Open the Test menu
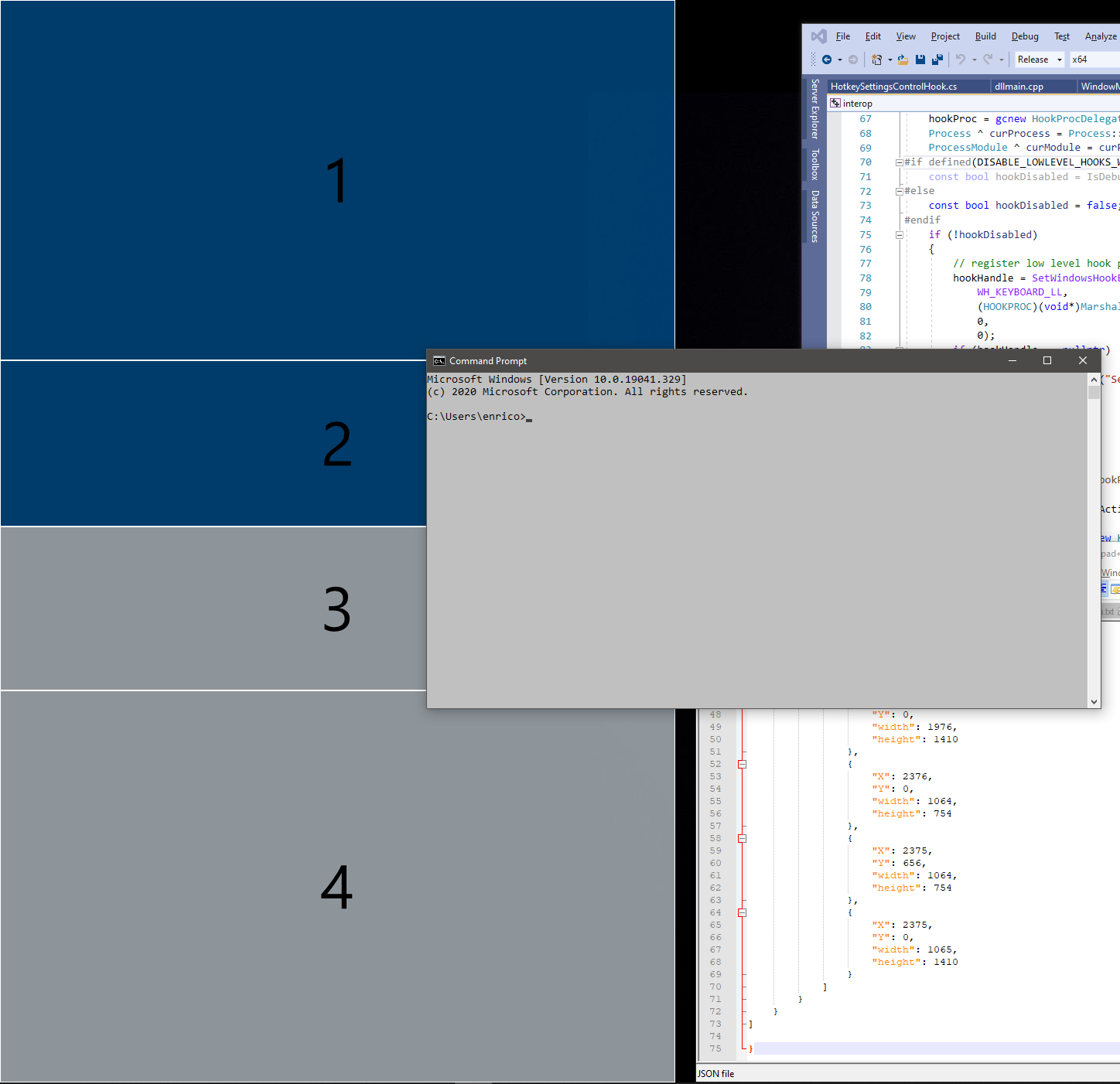 coord(1062,36)
